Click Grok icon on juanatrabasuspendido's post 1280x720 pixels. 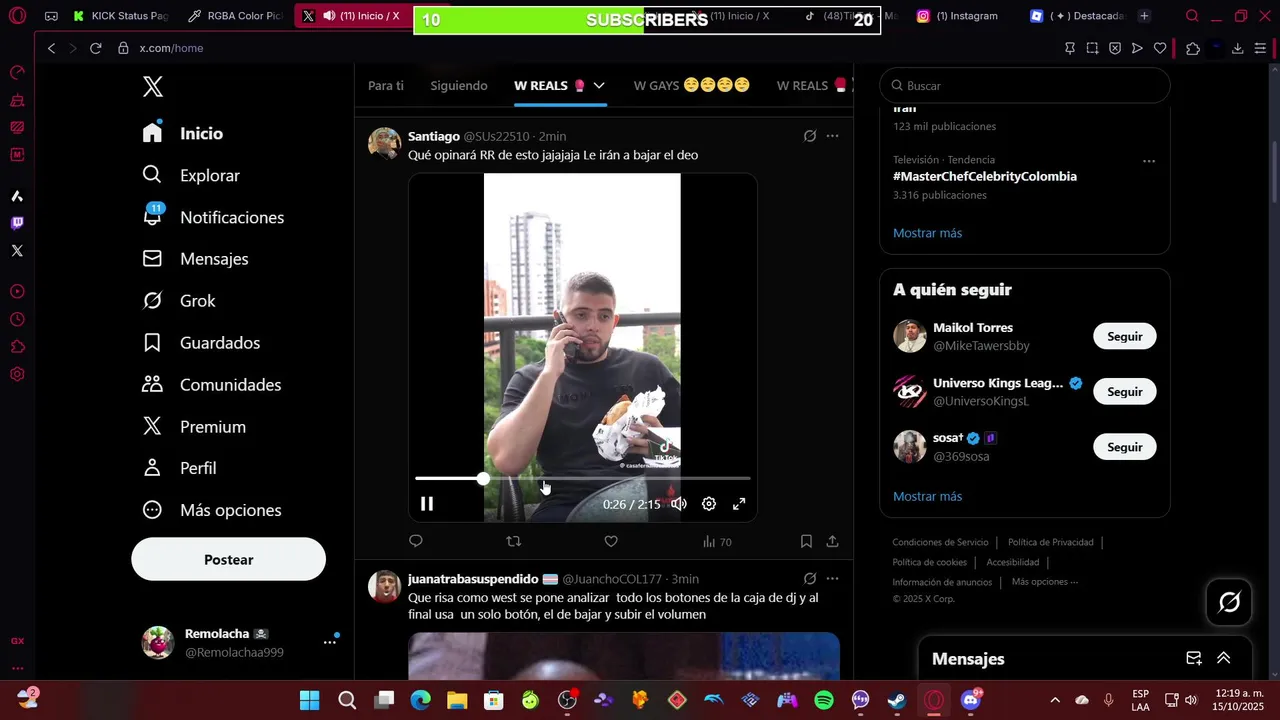[x=810, y=579]
